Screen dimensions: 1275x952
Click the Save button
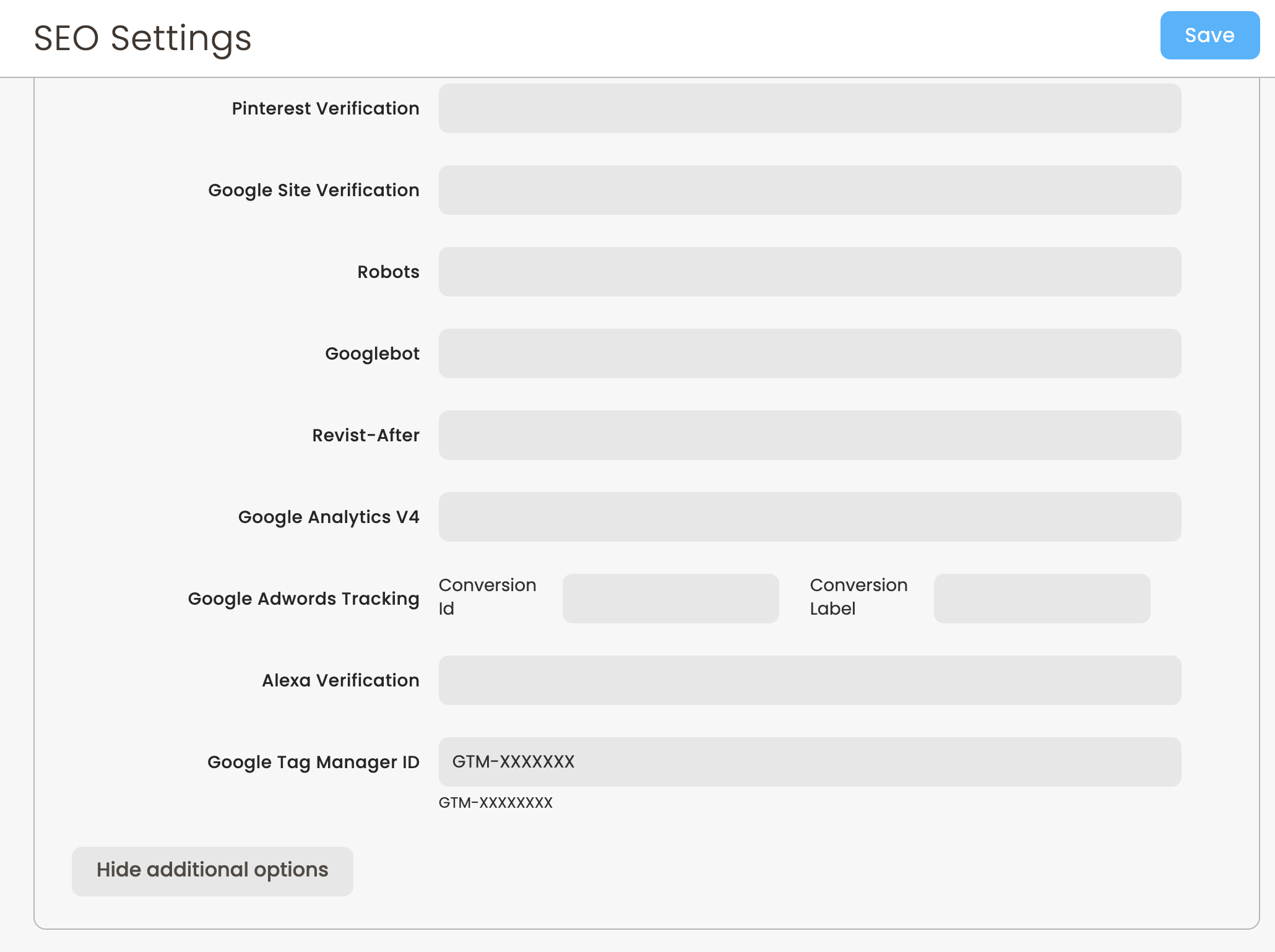pos(1209,35)
